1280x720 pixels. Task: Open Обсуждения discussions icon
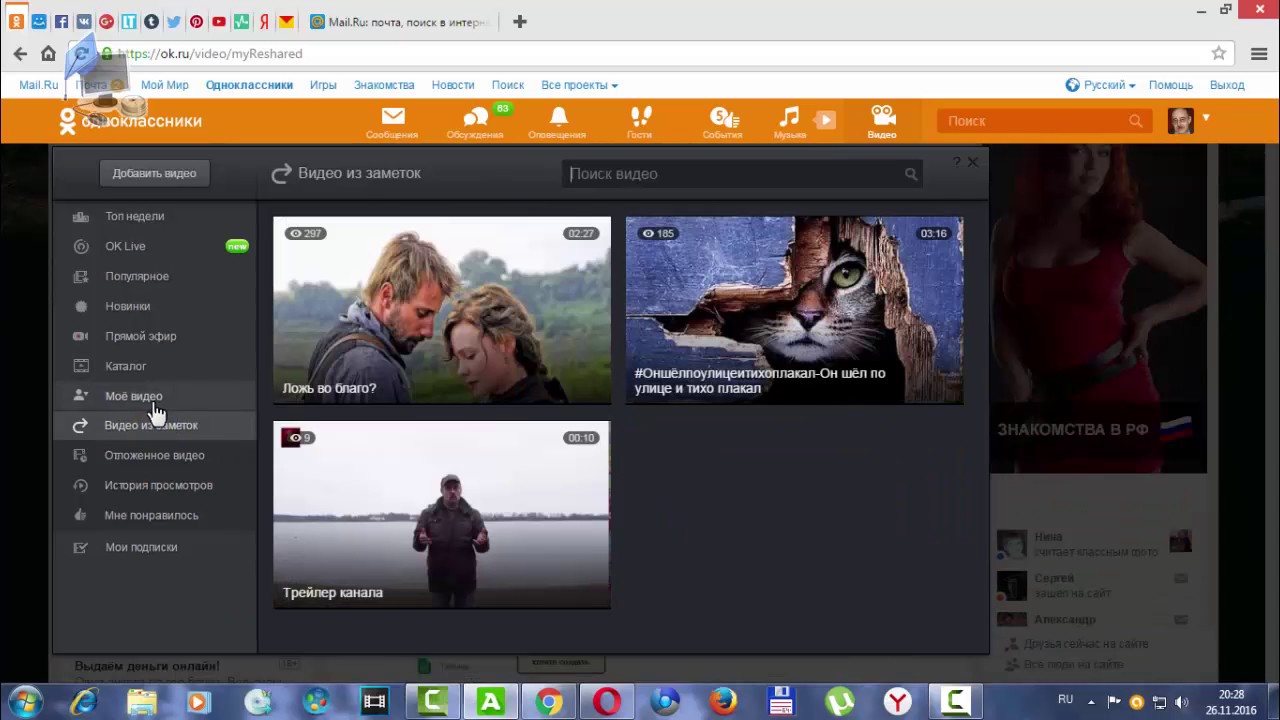coord(475,122)
